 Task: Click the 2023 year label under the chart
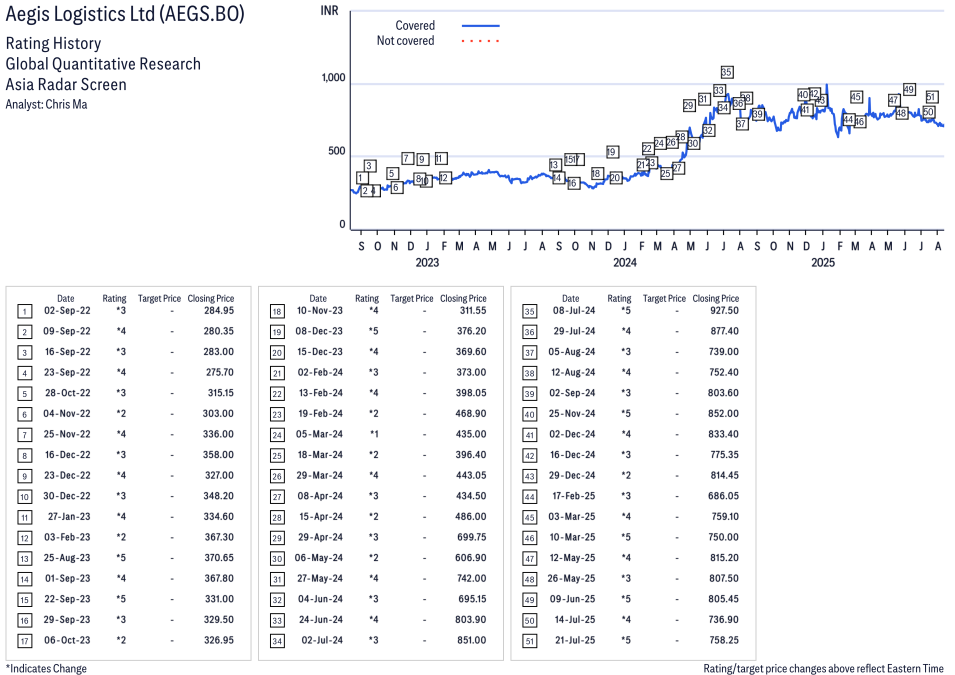[427, 263]
